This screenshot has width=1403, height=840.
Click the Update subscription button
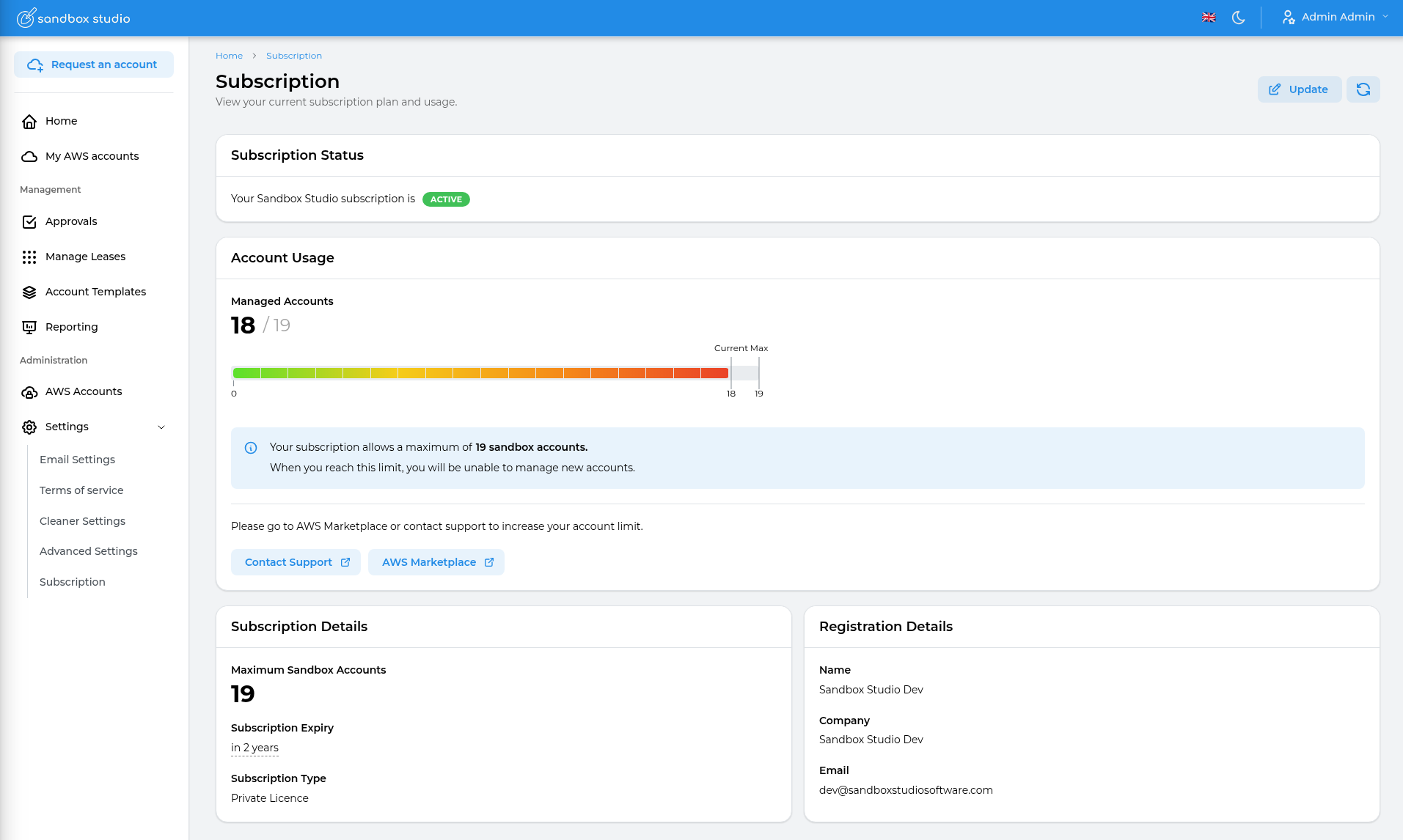[1299, 89]
